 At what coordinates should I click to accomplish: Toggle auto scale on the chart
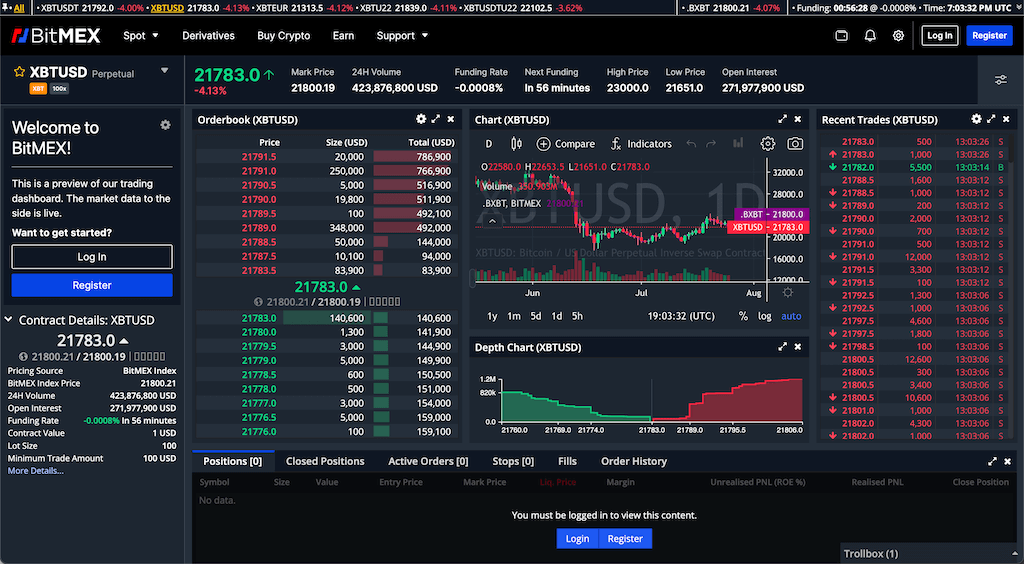(791, 316)
